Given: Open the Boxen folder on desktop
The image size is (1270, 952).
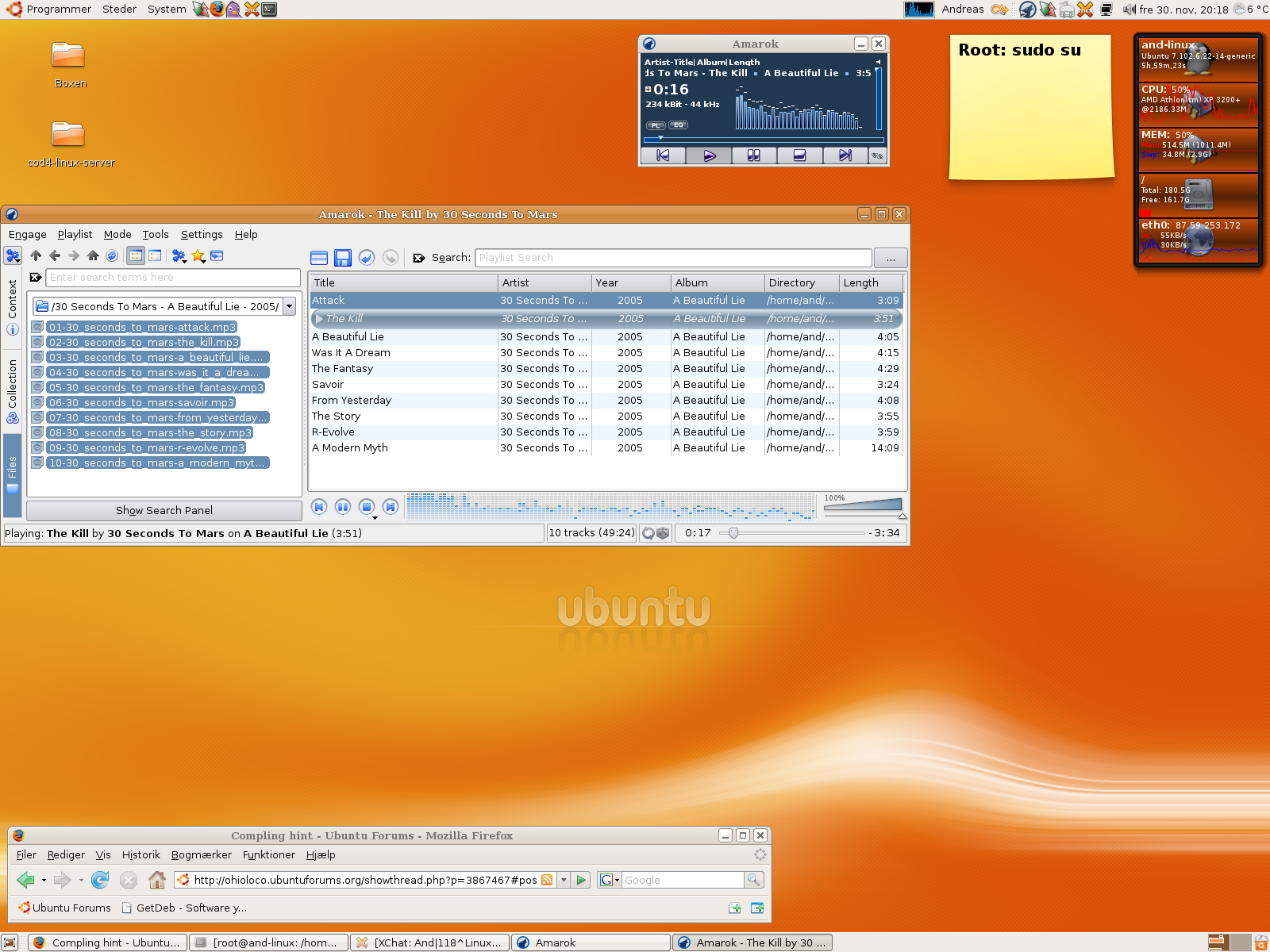Looking at the screenshot, I should pos(69,64).
